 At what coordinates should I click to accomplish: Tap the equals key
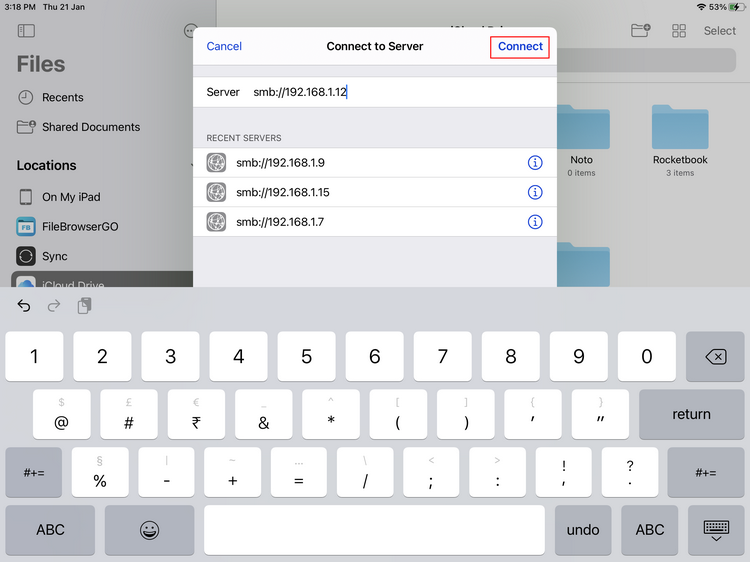(x=299, y=473)
